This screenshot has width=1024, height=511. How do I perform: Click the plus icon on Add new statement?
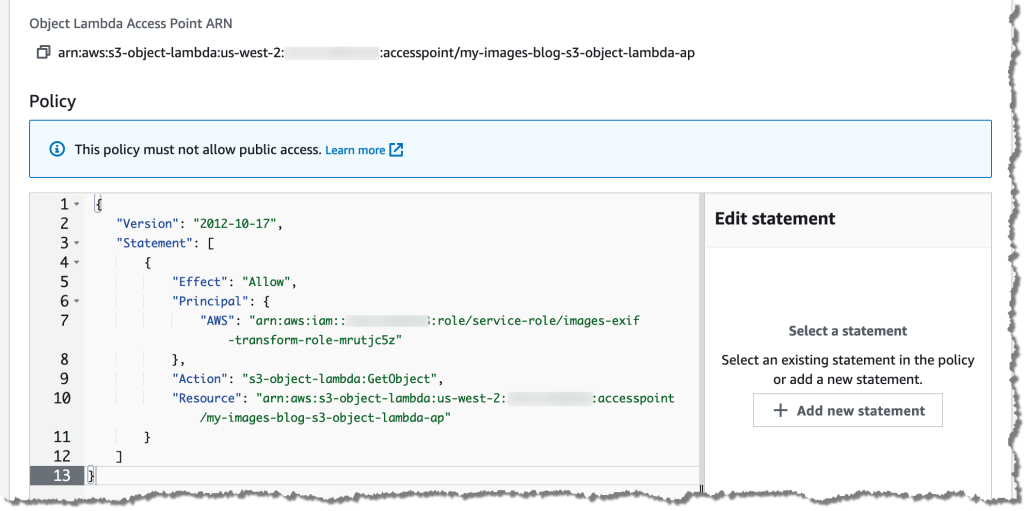click(781, 411)
